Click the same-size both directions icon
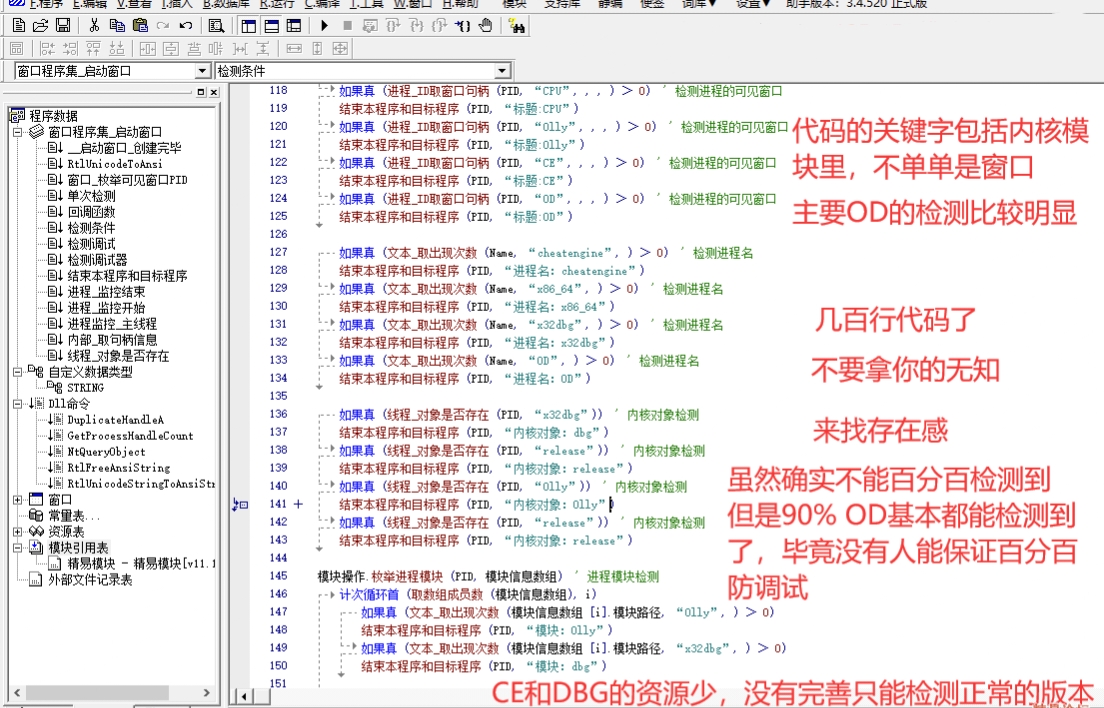 (x=340, y=49)
